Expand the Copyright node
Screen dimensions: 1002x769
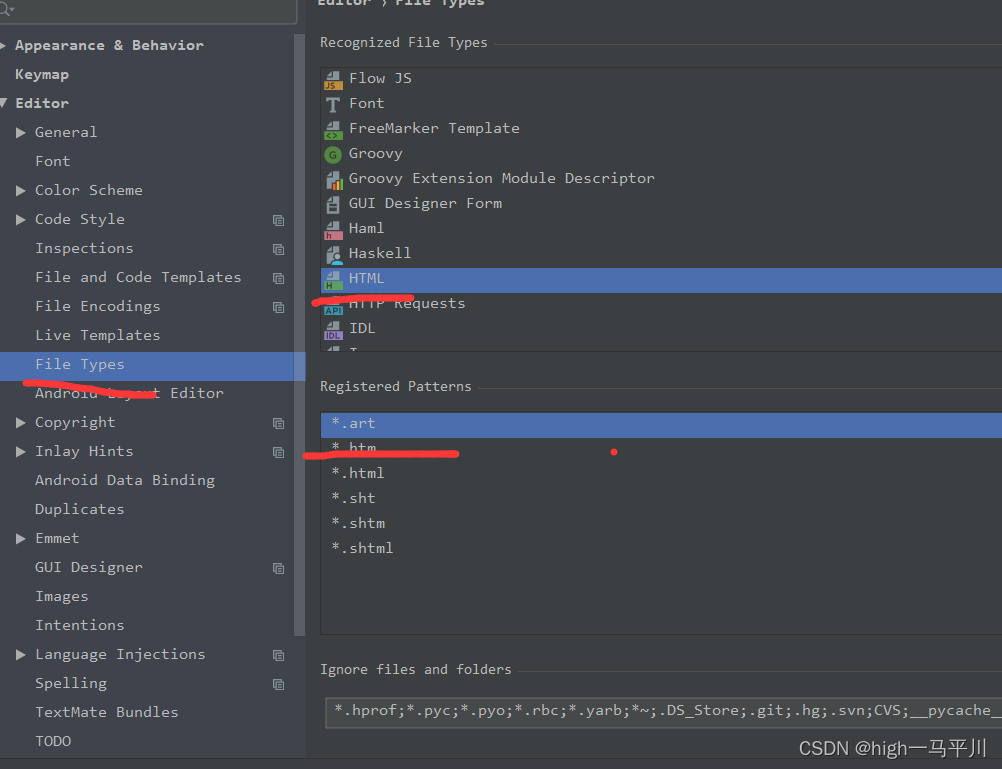click(20, 423)
